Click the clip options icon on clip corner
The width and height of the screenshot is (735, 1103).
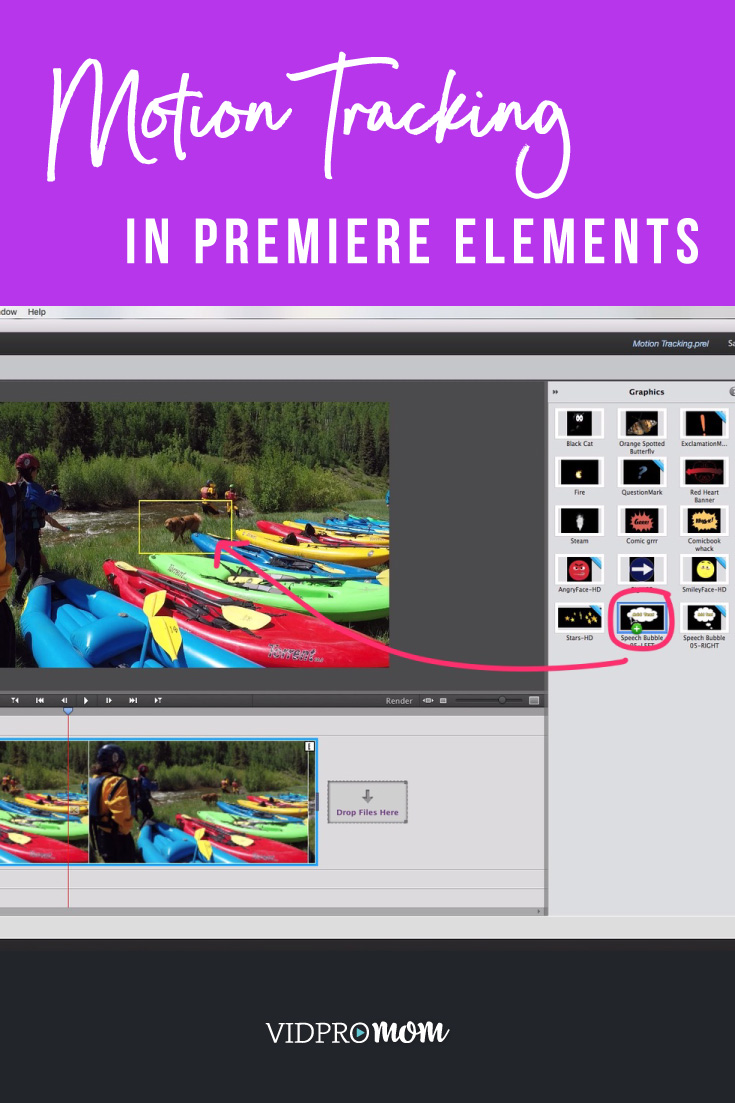pyautogui.click(x=309, y=746)
